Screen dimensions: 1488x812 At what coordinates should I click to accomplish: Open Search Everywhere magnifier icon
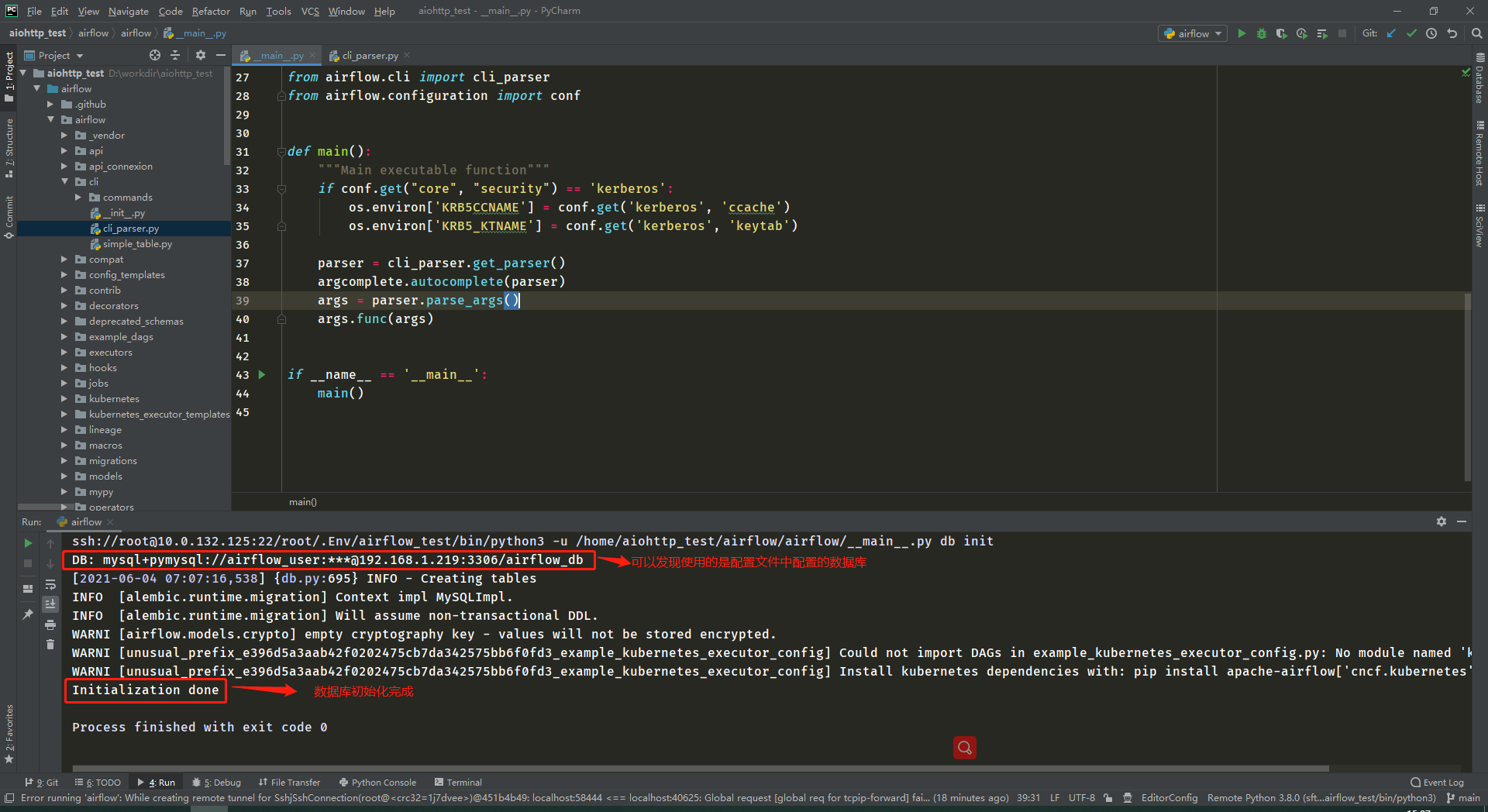click(1476, 33)
